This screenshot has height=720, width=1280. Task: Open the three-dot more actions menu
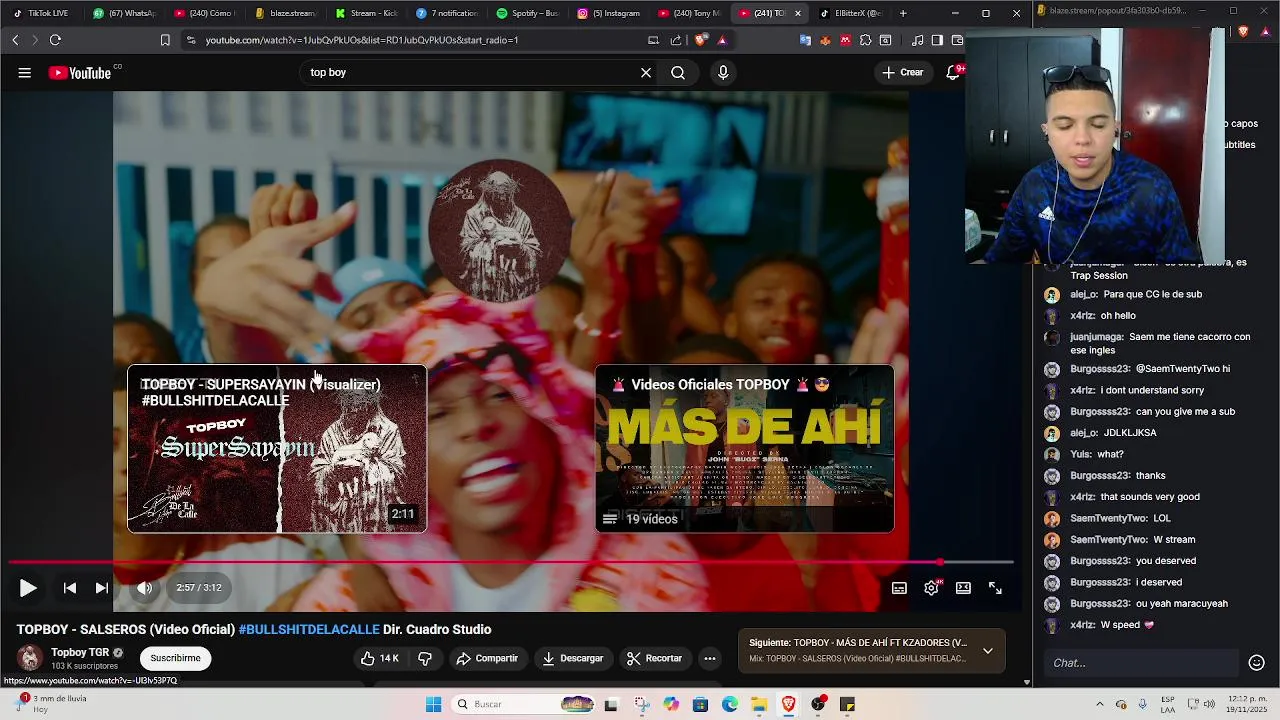coord(710,658)
